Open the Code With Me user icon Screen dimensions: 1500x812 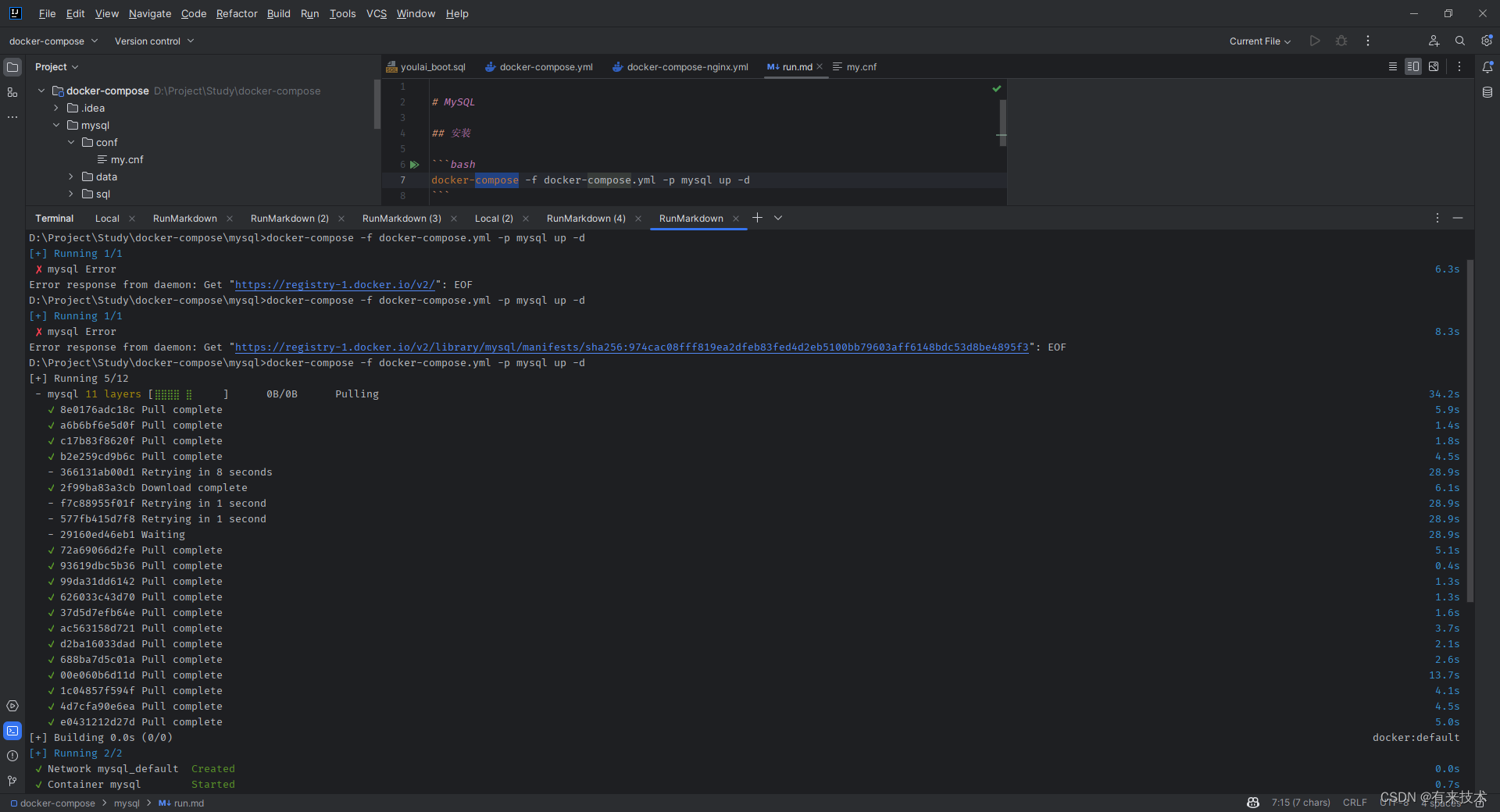pos(1434,41)
